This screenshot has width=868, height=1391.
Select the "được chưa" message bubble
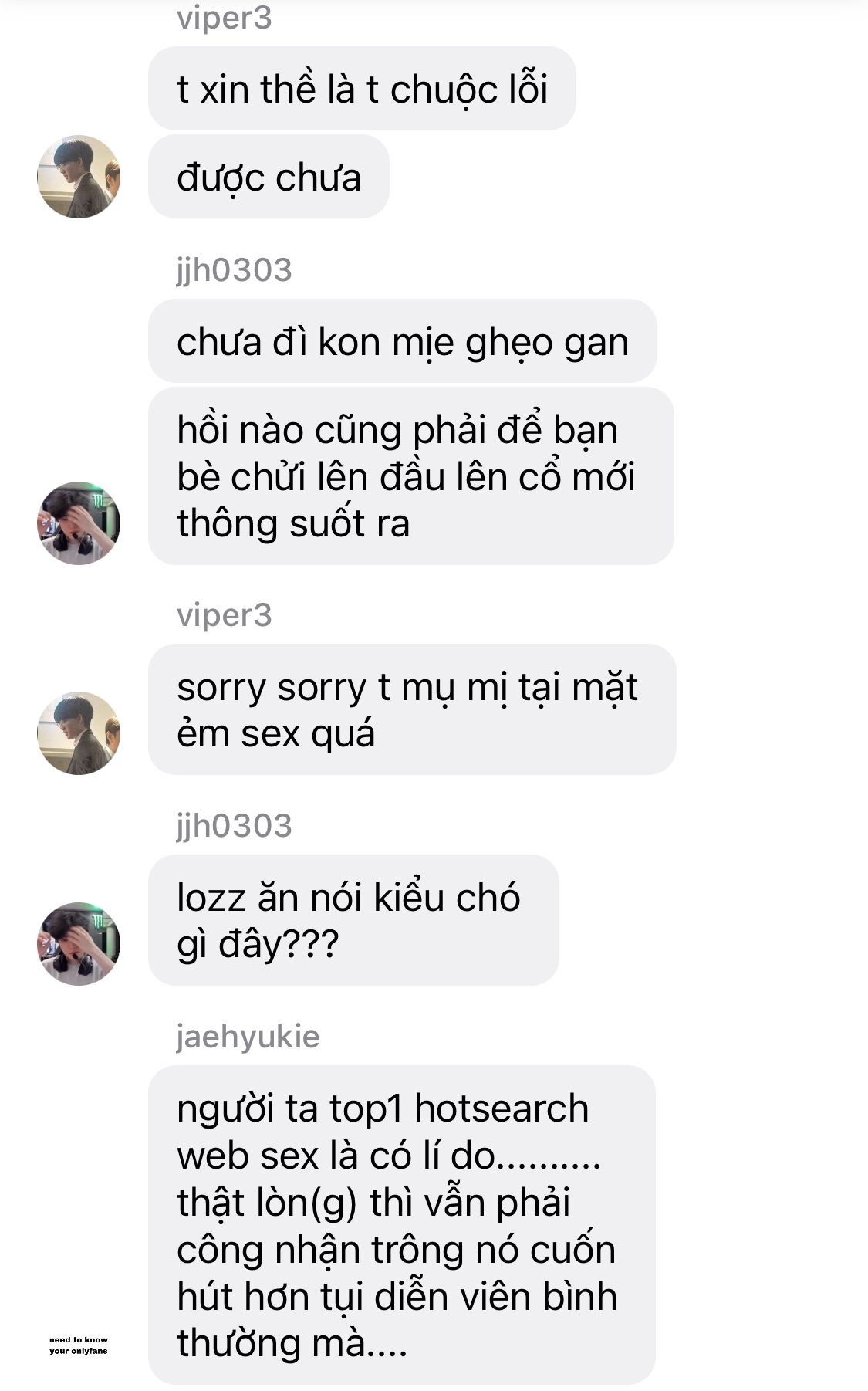coord(269,177)
